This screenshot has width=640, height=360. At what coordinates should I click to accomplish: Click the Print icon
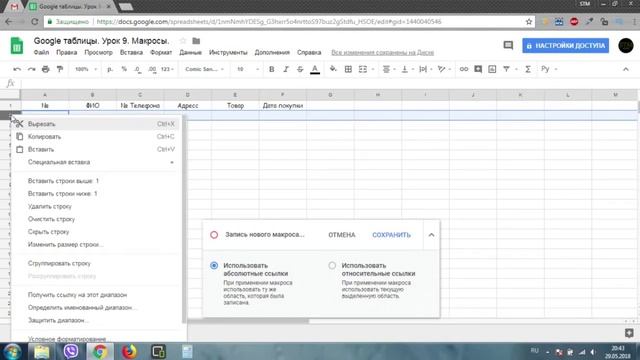point(46,69)
